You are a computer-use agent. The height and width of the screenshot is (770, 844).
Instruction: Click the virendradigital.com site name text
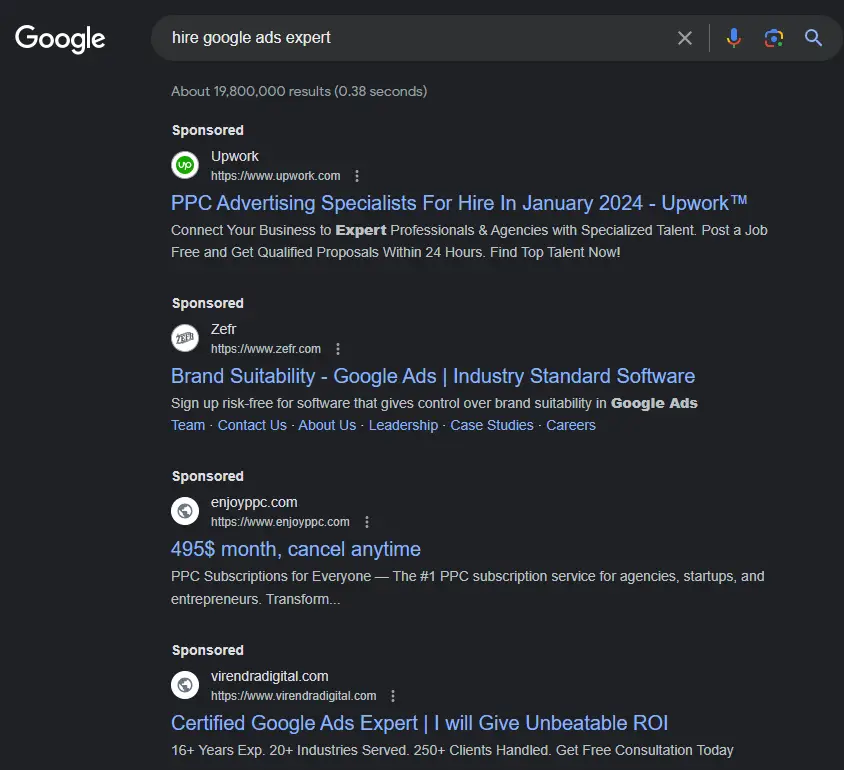(270, 676)
